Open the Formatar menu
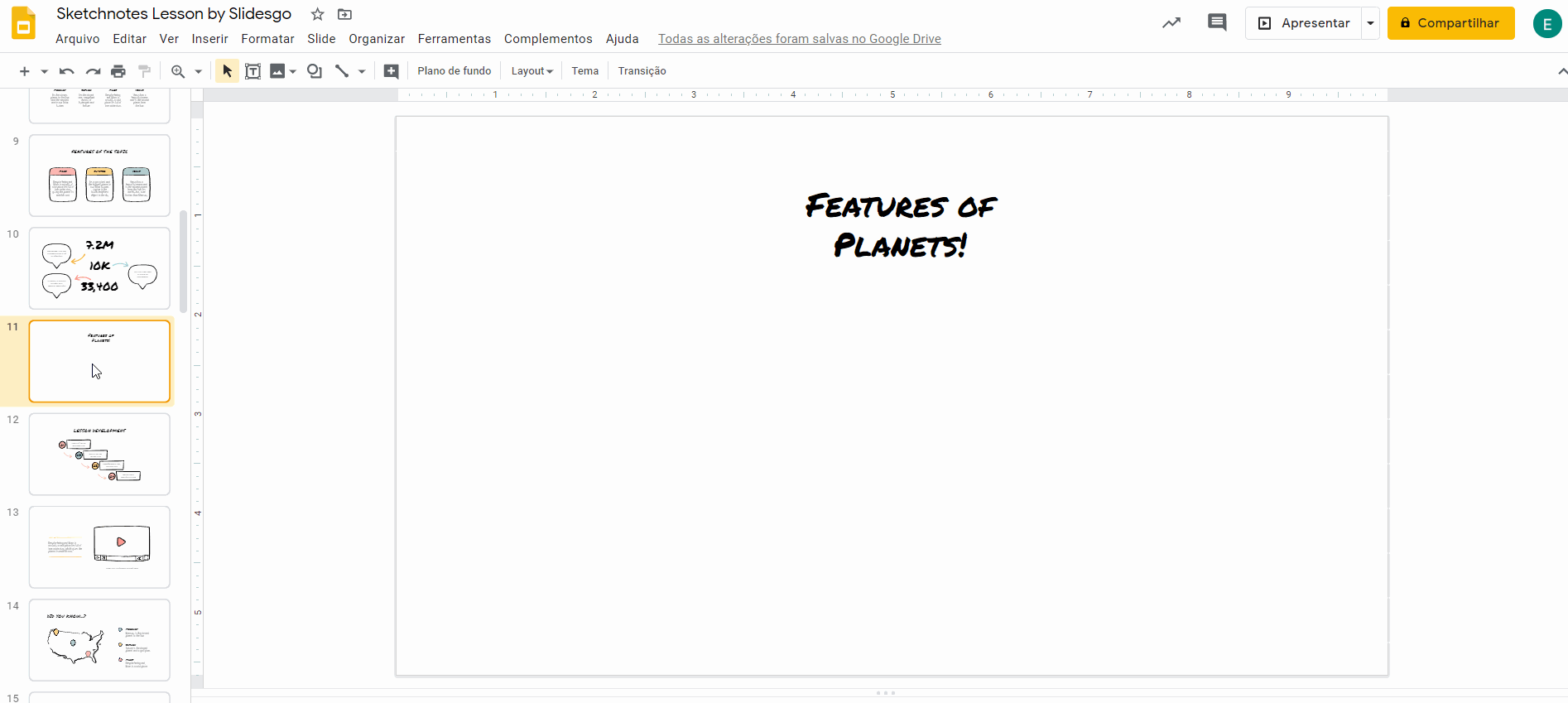1568x703 pixels. pyautogui.click(x=267, y=39)
